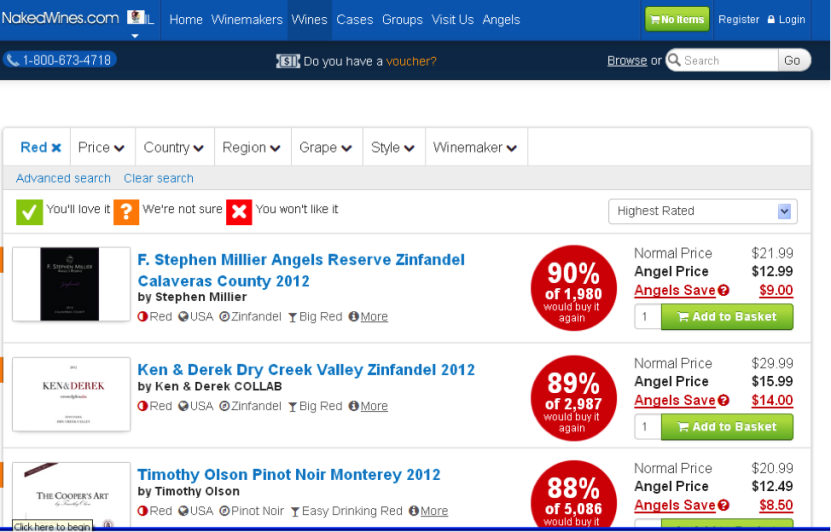The height and width of the screenshot is (532, 831).
Task: Open the Price filter dropdown
Action: (101, 147)
